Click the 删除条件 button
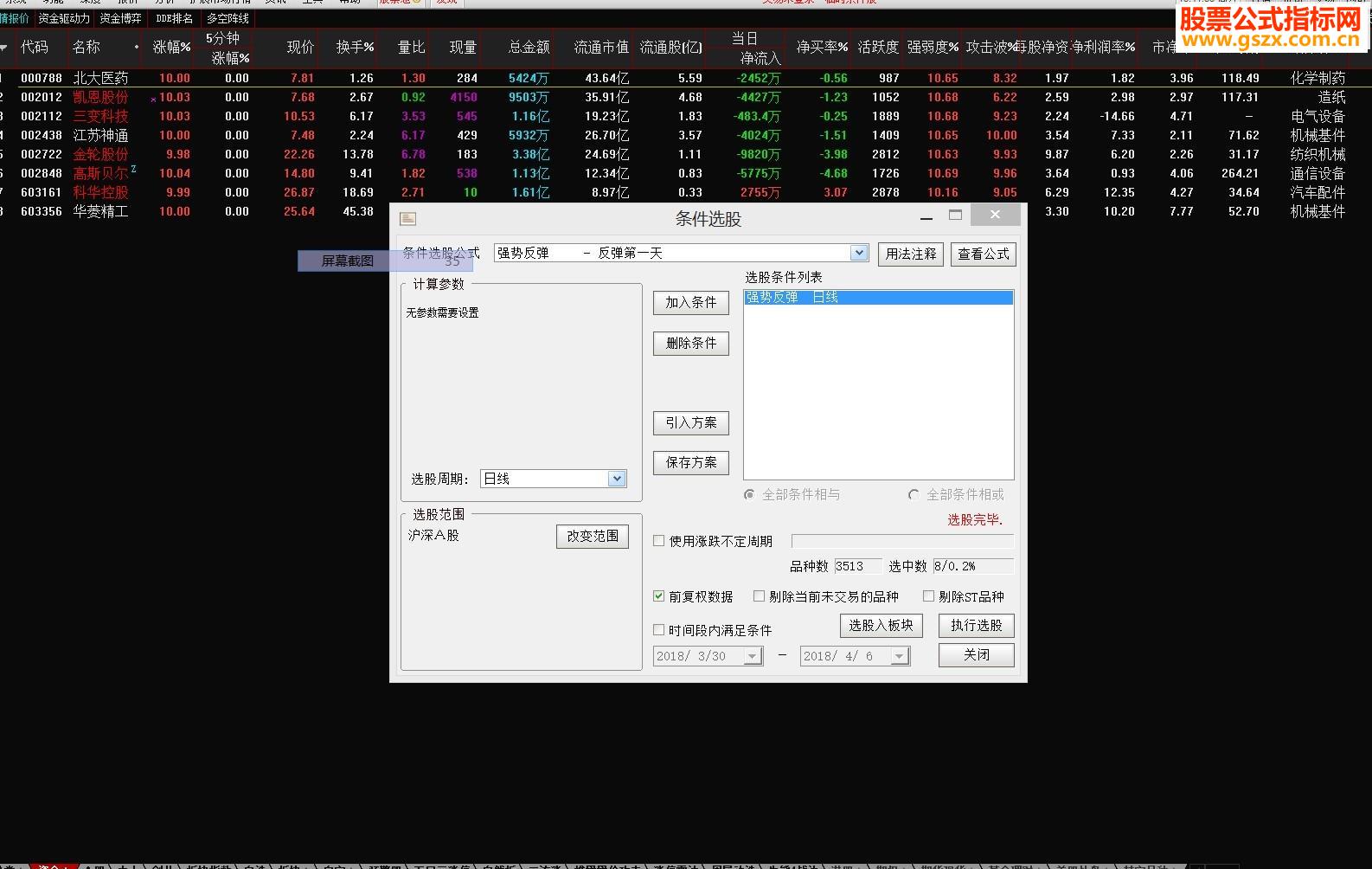The image size is (1372, 869). click(x=691, y=343)
